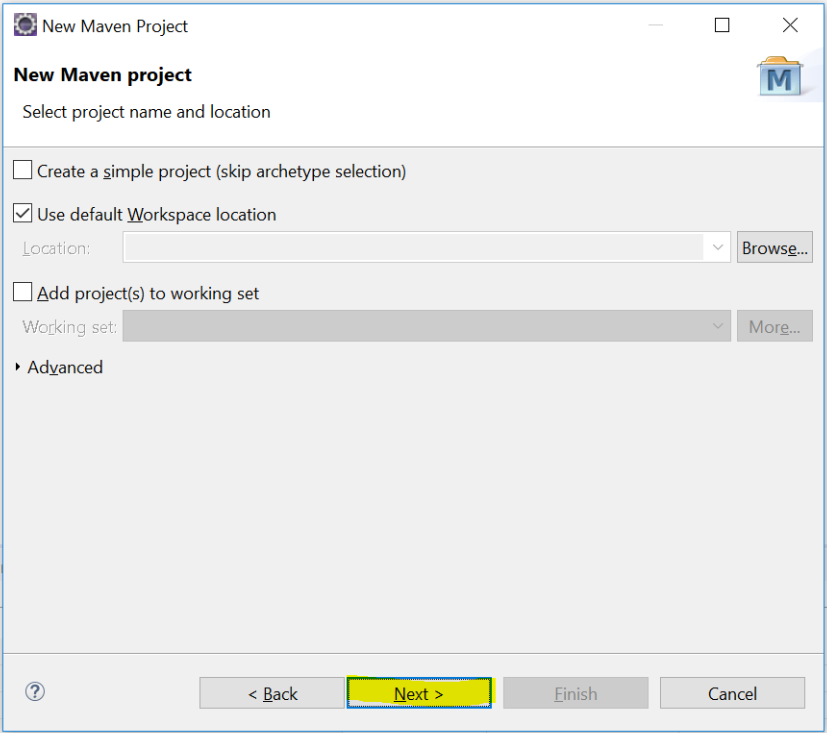Go back with the Back button
Image resolution: width=827 pixels, height=733 pixels.
(271, 693)
